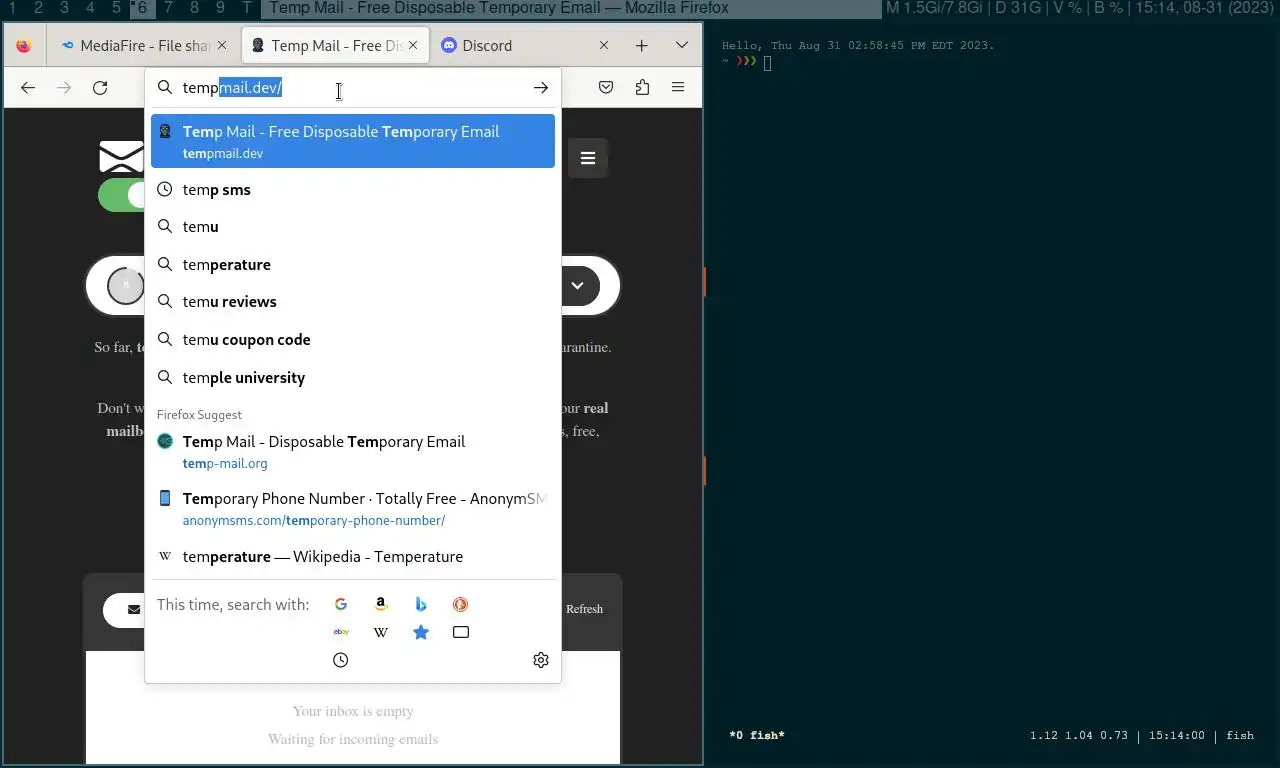1280x768 pixels.
Task: Click the '*0 fish*' tmux window label
Action: (x=757, y=736)
